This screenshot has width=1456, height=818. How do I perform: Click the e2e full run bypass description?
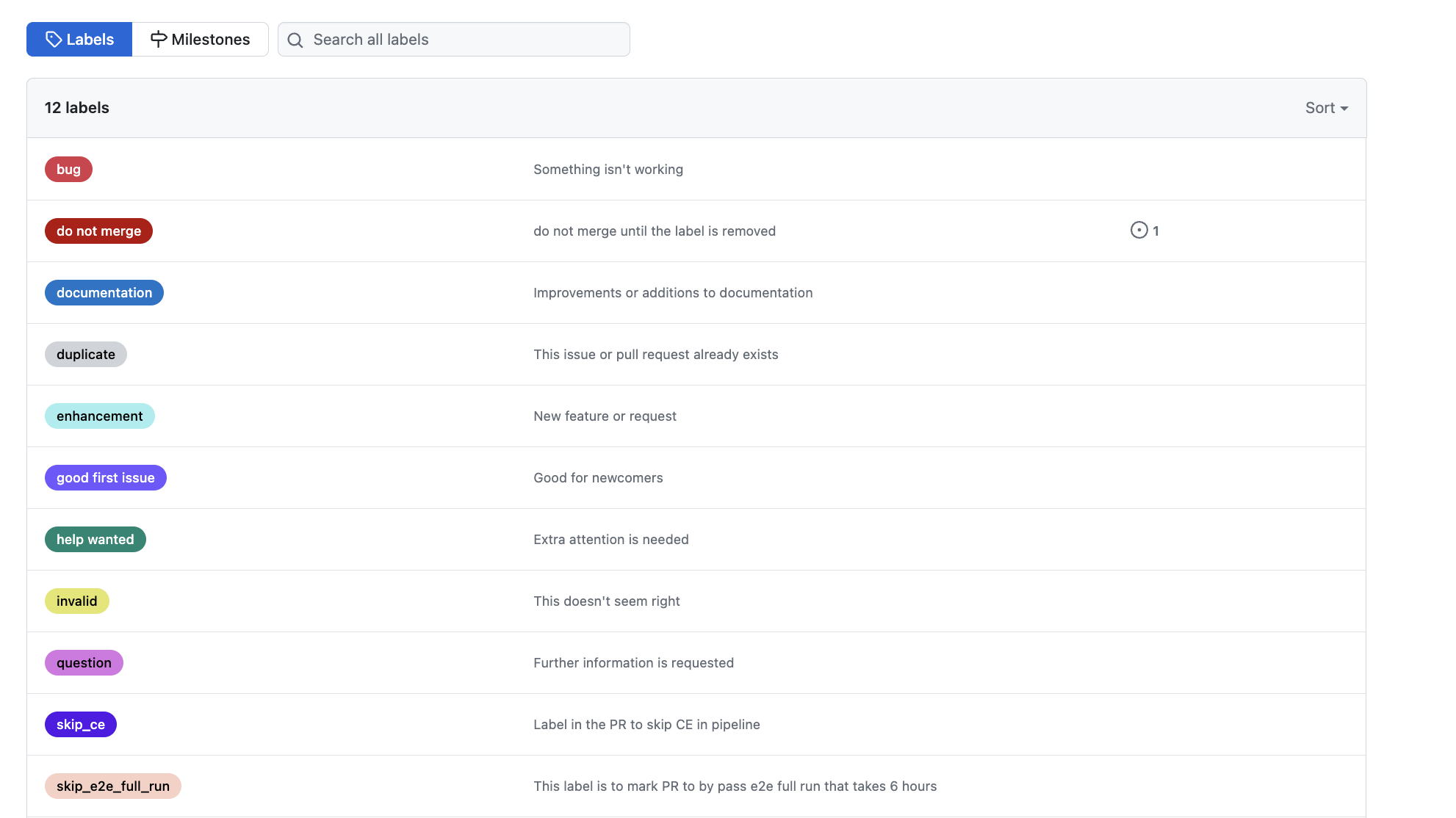(x=735, y=786)
